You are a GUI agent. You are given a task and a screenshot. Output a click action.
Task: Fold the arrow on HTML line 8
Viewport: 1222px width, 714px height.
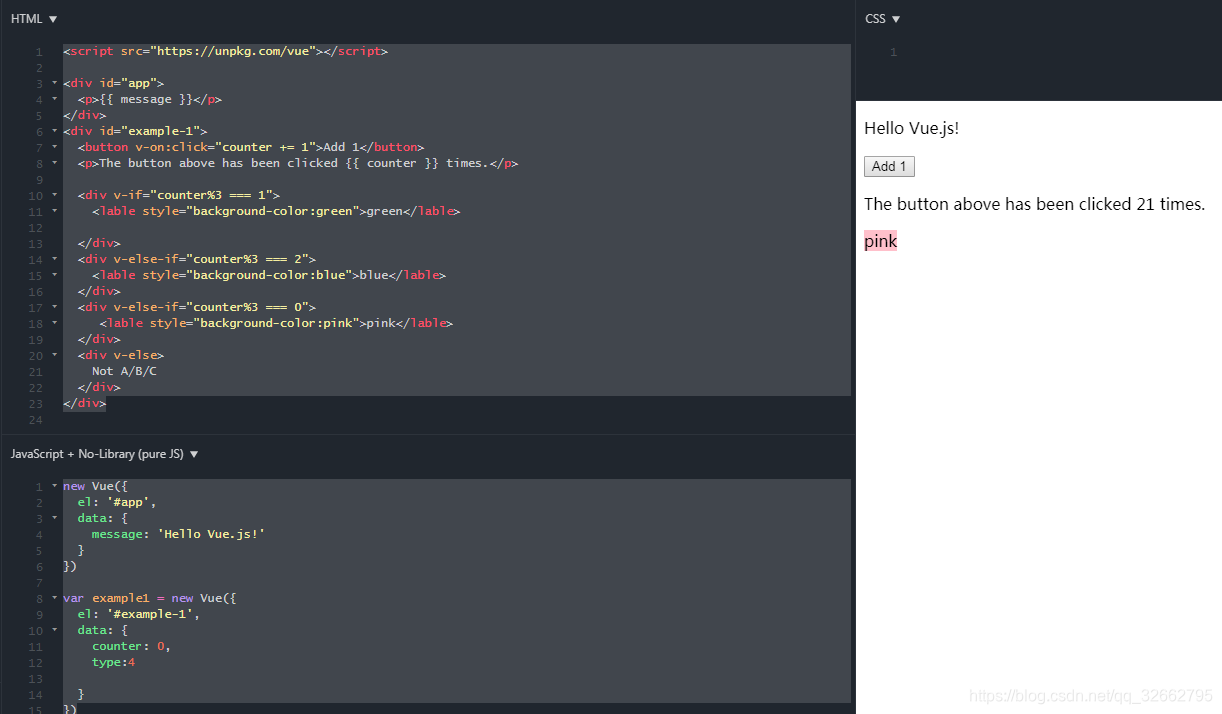[54, 163]
